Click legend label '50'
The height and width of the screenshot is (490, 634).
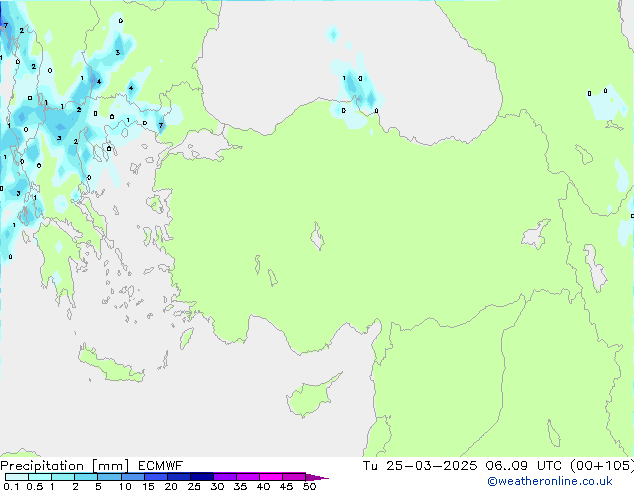(309, 486)
